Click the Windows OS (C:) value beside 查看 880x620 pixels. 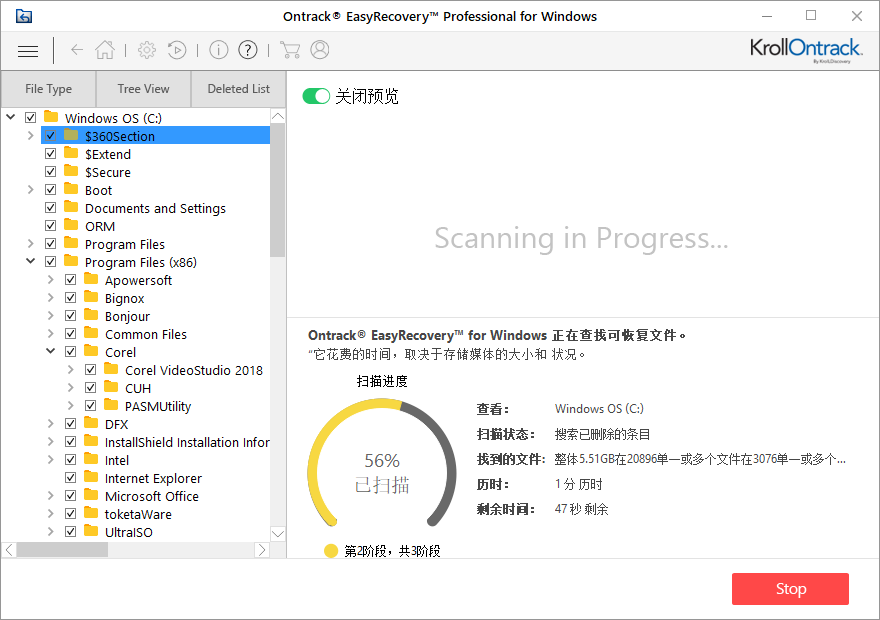pyautogui.click(x=599, y=408)
